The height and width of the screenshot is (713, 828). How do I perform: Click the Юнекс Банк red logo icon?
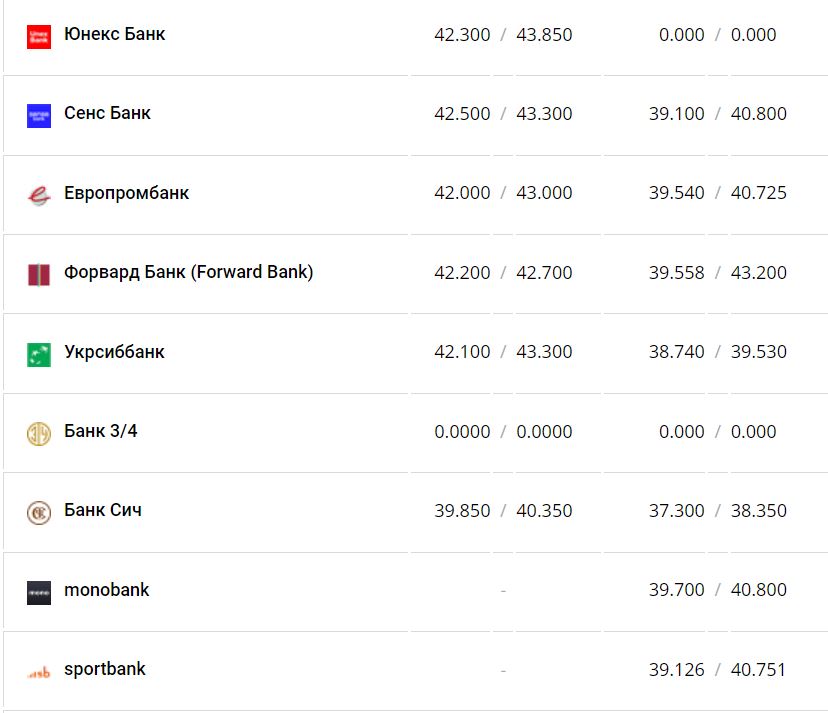point(39,36)
